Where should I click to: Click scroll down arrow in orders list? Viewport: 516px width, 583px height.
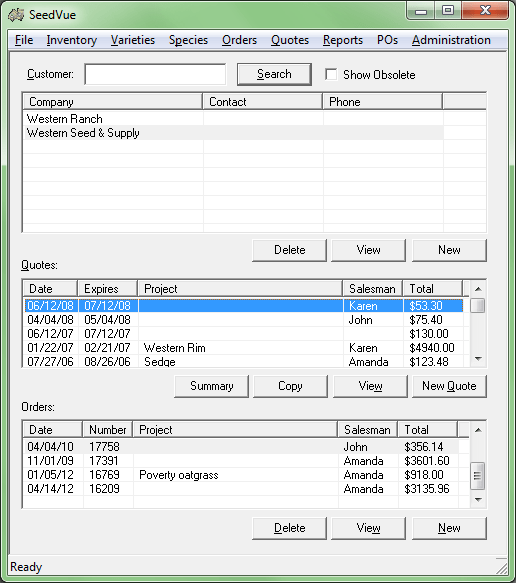click(478, 500)
